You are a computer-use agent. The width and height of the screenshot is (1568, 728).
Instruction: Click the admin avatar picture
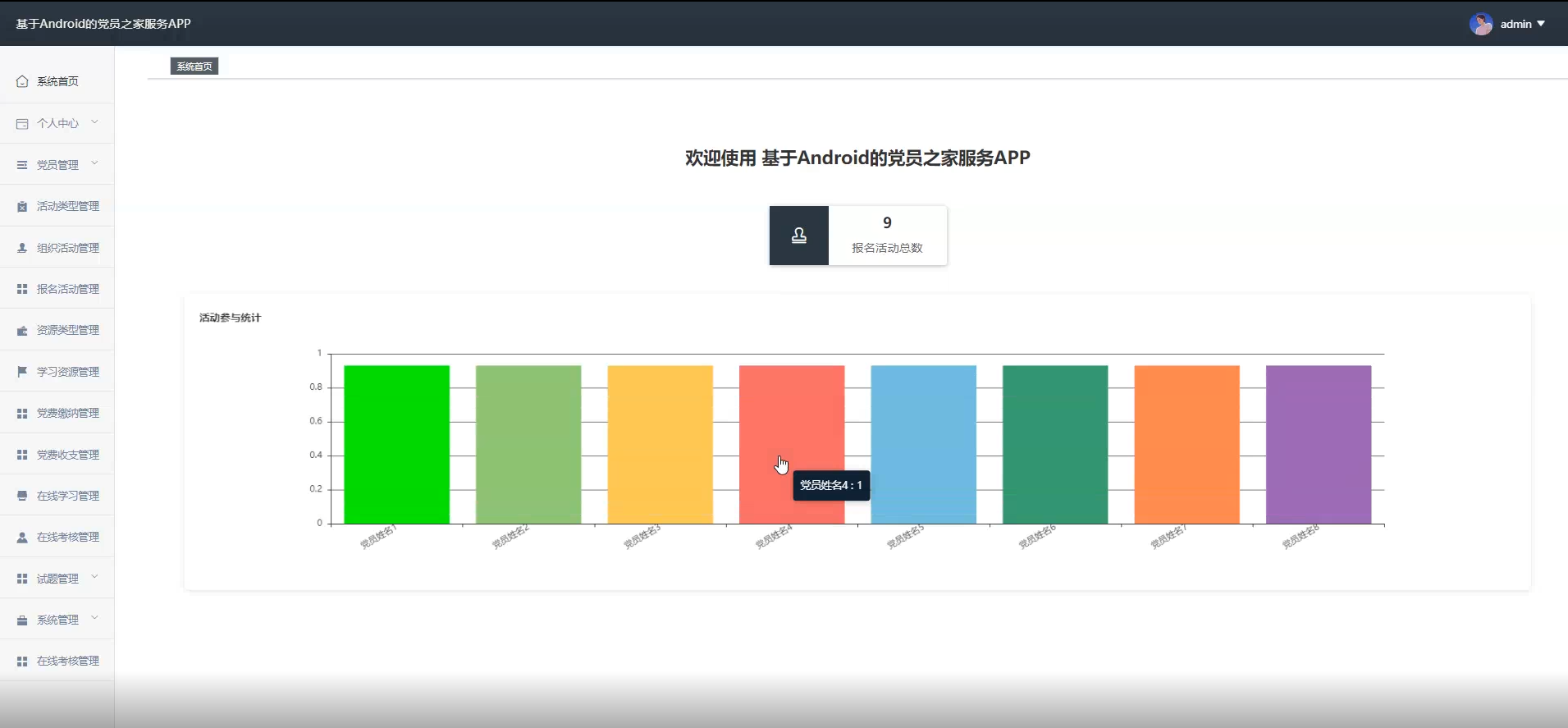[1481, 24]
